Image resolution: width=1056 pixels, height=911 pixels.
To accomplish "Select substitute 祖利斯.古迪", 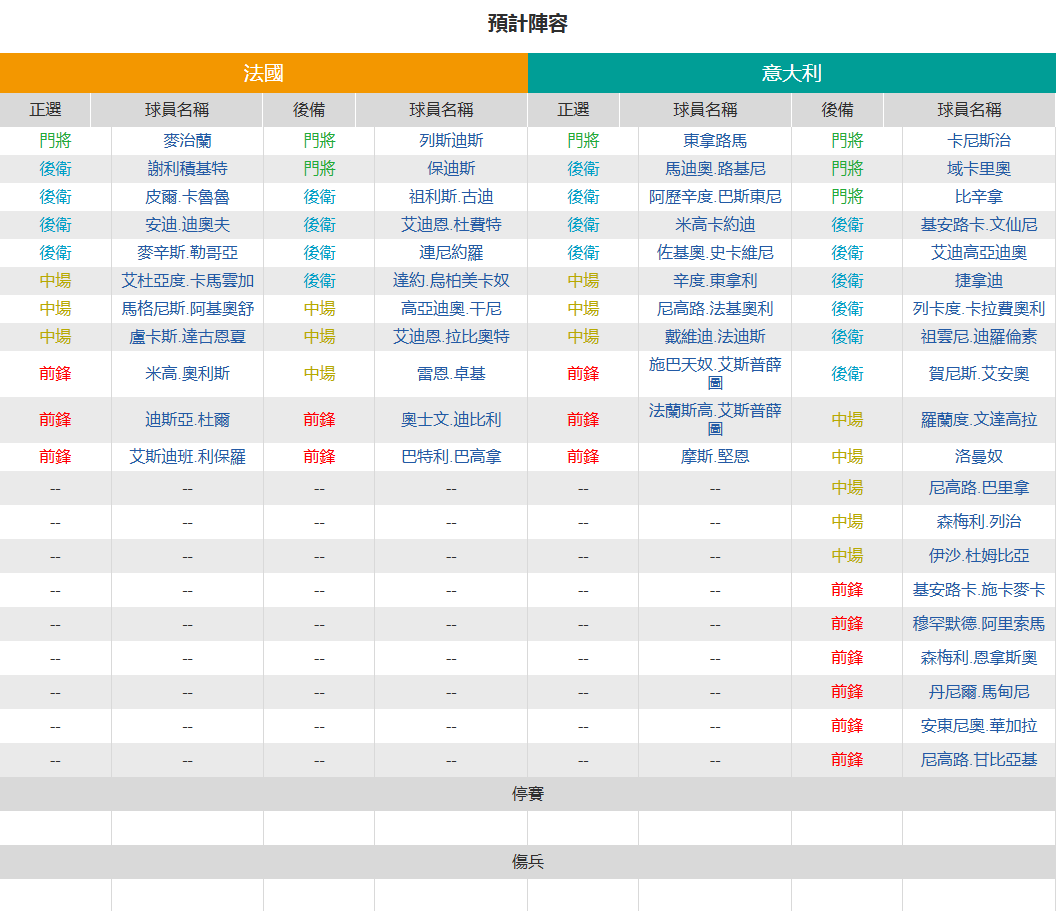I will (451, 197).
